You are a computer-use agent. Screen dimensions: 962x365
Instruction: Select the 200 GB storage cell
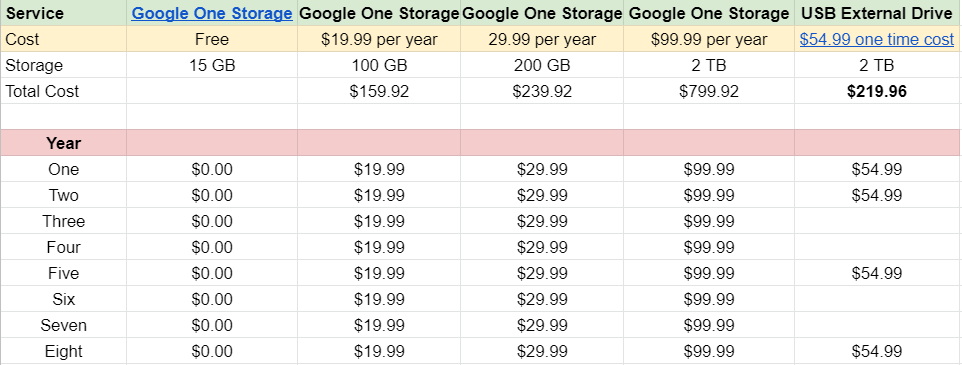tap(542, 65)
